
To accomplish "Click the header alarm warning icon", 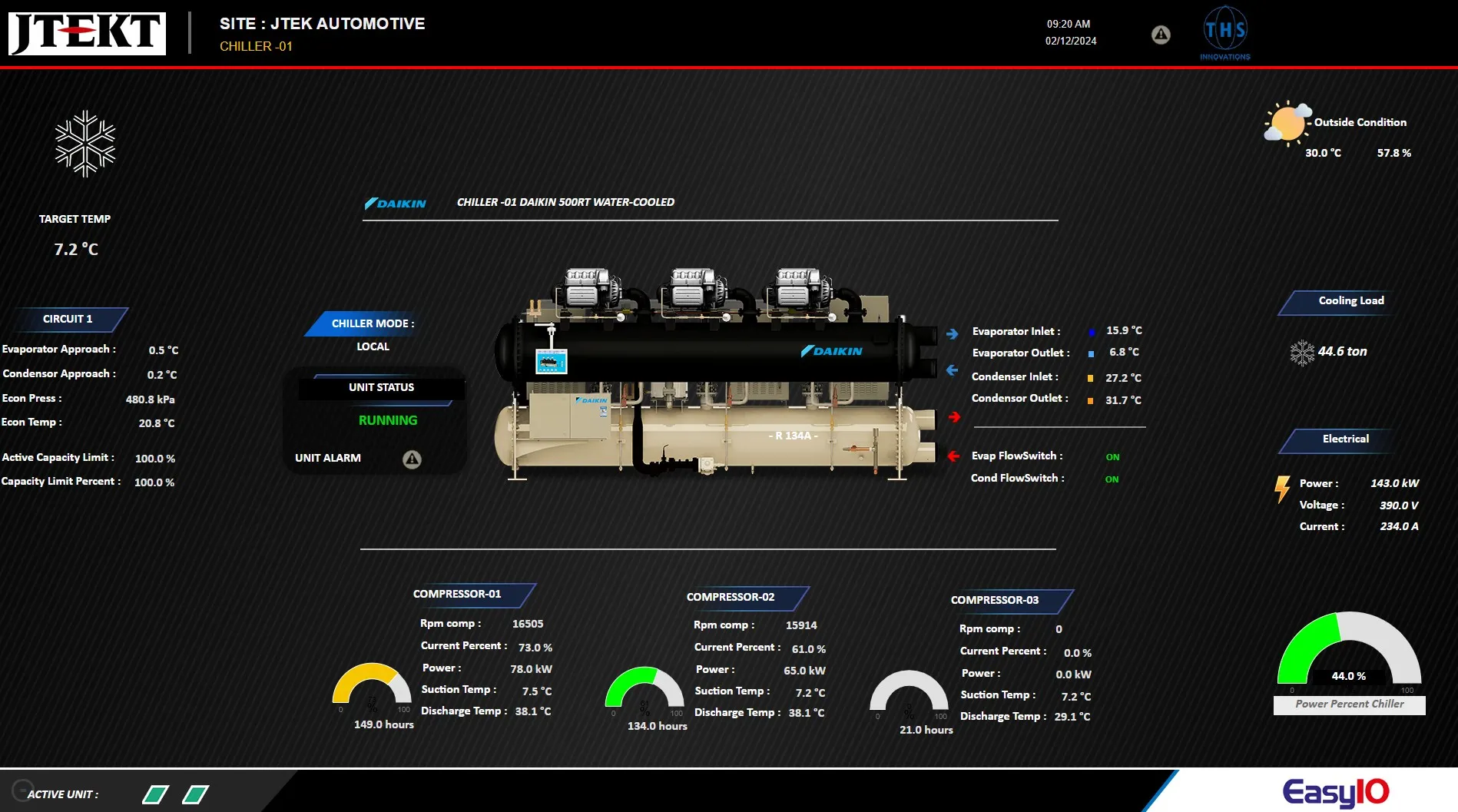I will [1161, 35].
